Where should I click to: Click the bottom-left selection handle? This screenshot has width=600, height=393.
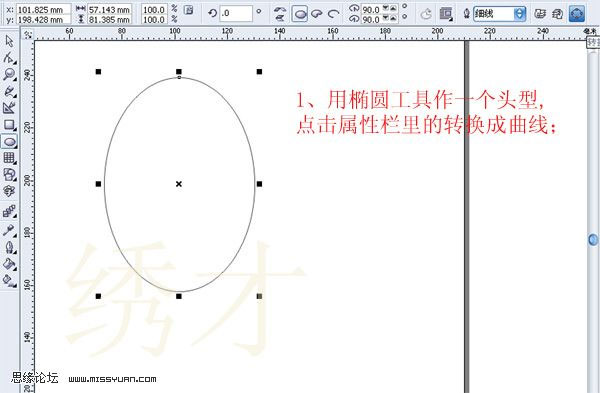pyautogui.click(x=98, y=296)
